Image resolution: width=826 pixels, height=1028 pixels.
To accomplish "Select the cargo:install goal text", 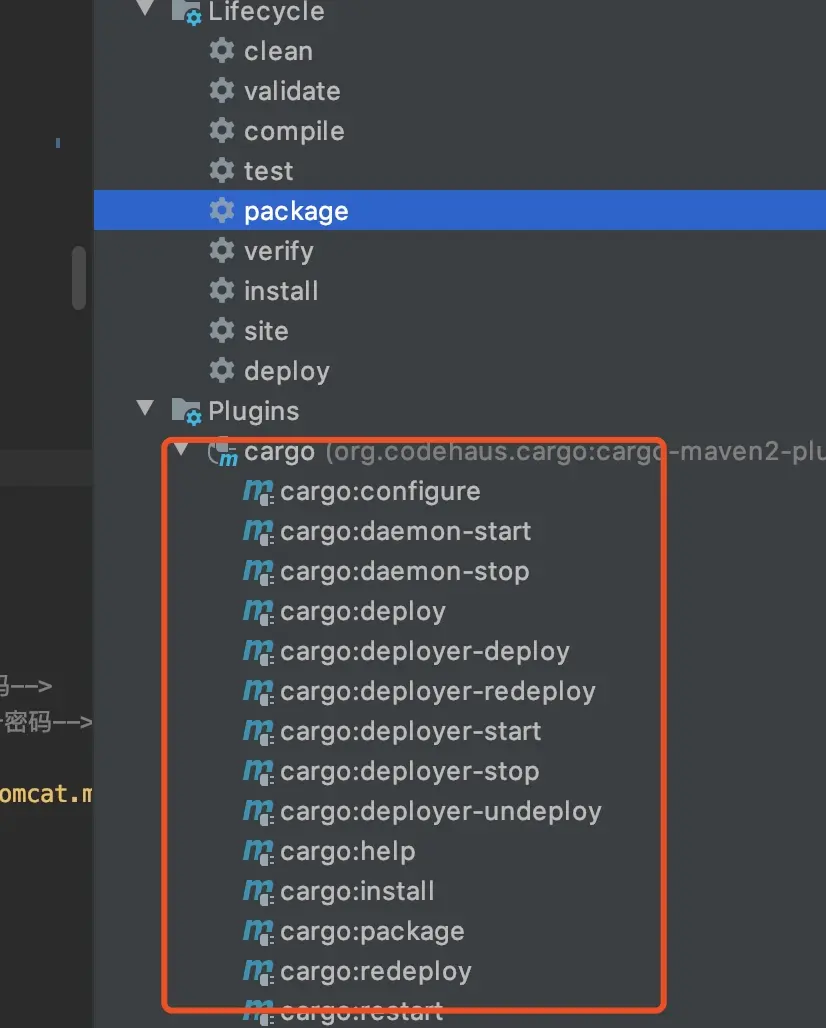I will pos(357,892).
